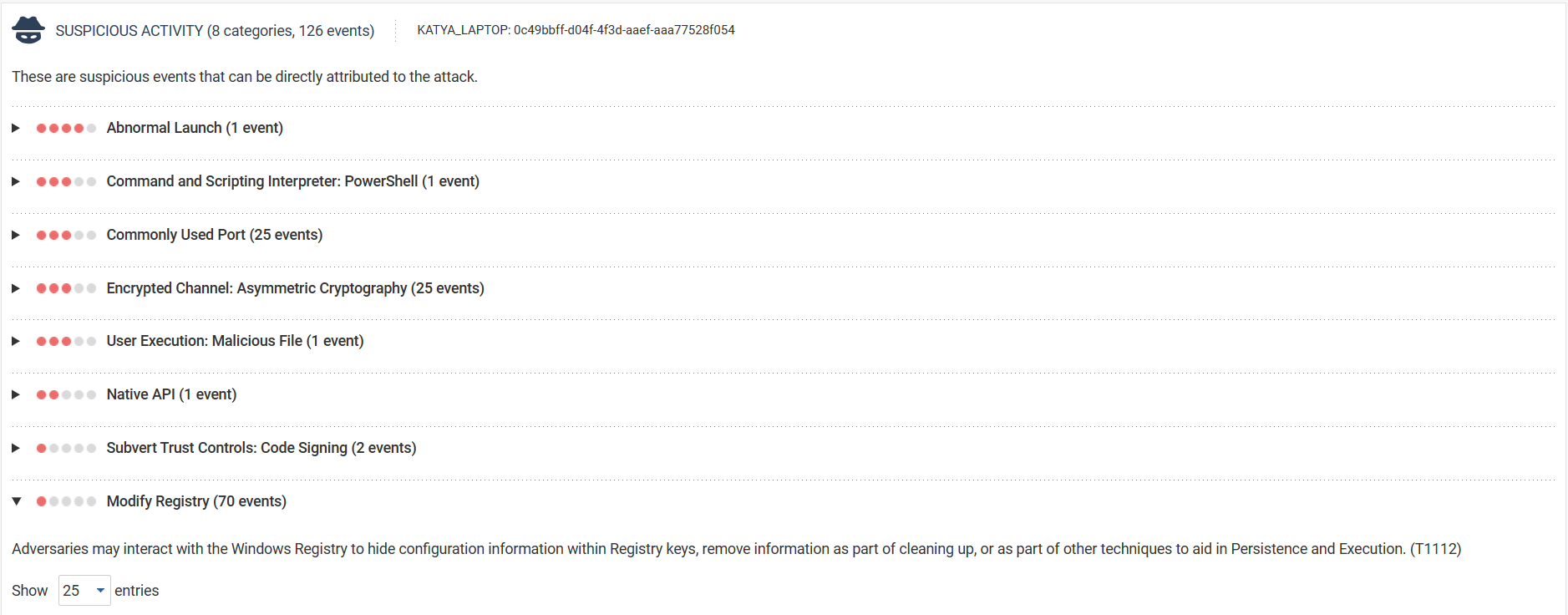
Task: Open the Show entries count dropdown
Action: coord(84,591)
